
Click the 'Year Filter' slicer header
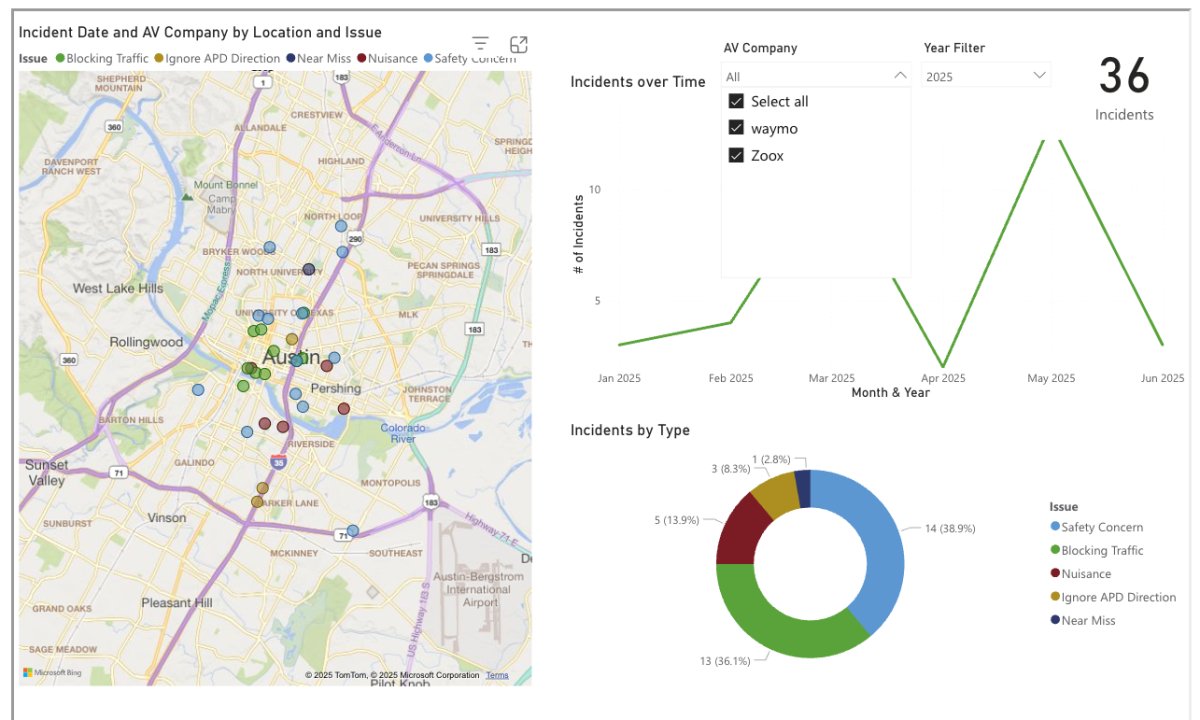pos(955,48)
